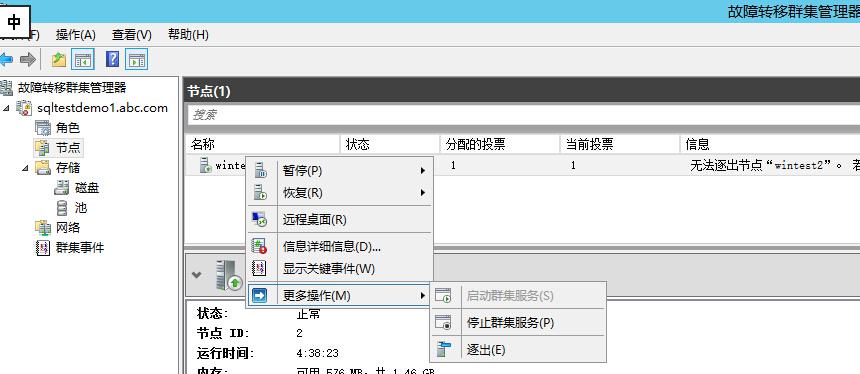
Task: Toggle the console tree pane toolbar icon
Action: 83,59
